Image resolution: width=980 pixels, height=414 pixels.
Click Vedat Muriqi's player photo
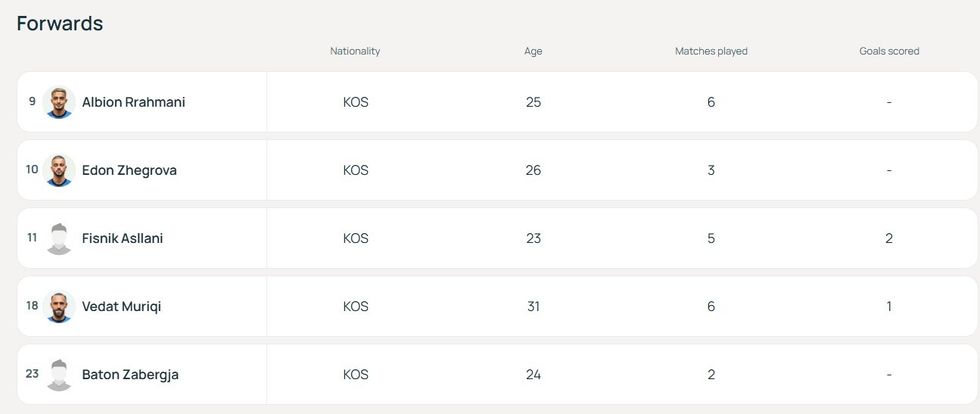pyautogui.click(x=60, y=306)
